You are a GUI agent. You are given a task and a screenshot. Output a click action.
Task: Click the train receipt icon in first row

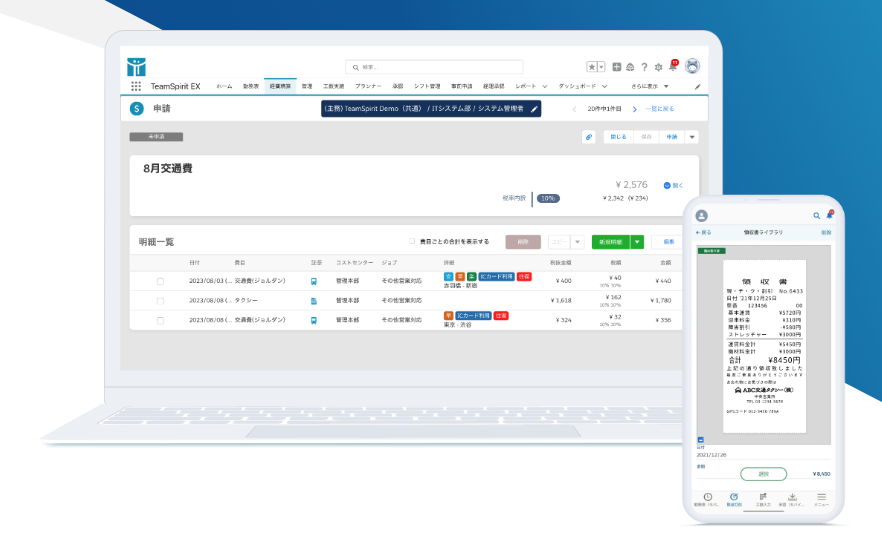[x=314, y=281]
